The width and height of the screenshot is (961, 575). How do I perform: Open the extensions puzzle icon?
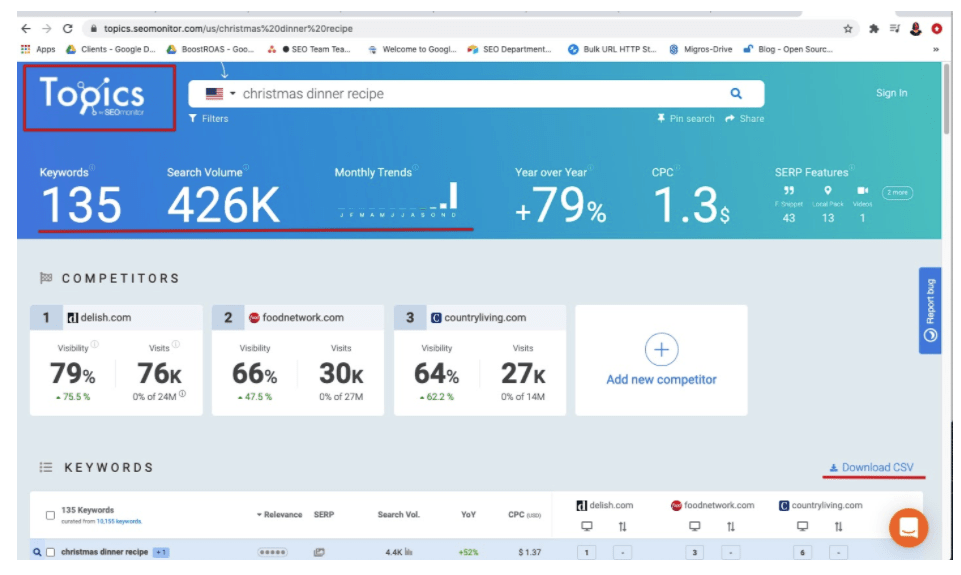[x=874, y=29]
